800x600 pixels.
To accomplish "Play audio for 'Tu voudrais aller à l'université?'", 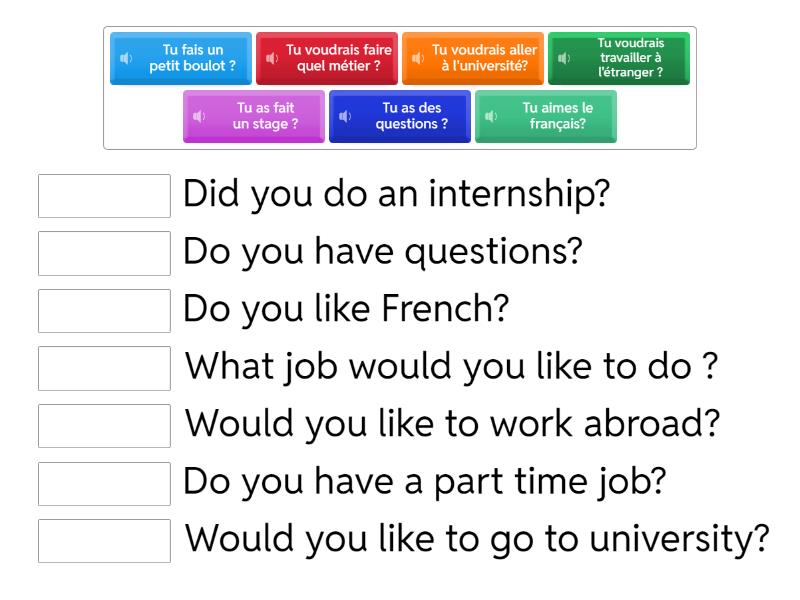I will point(418,58).
